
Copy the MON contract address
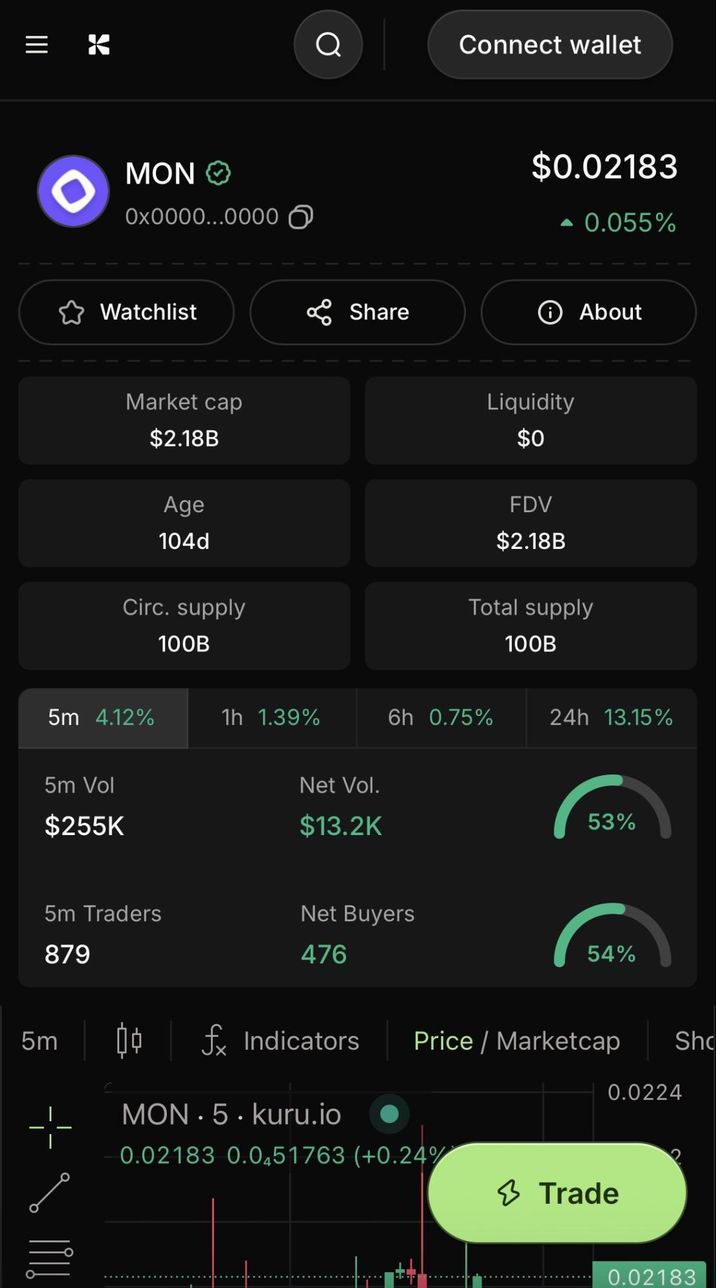[x=301, y=217]
